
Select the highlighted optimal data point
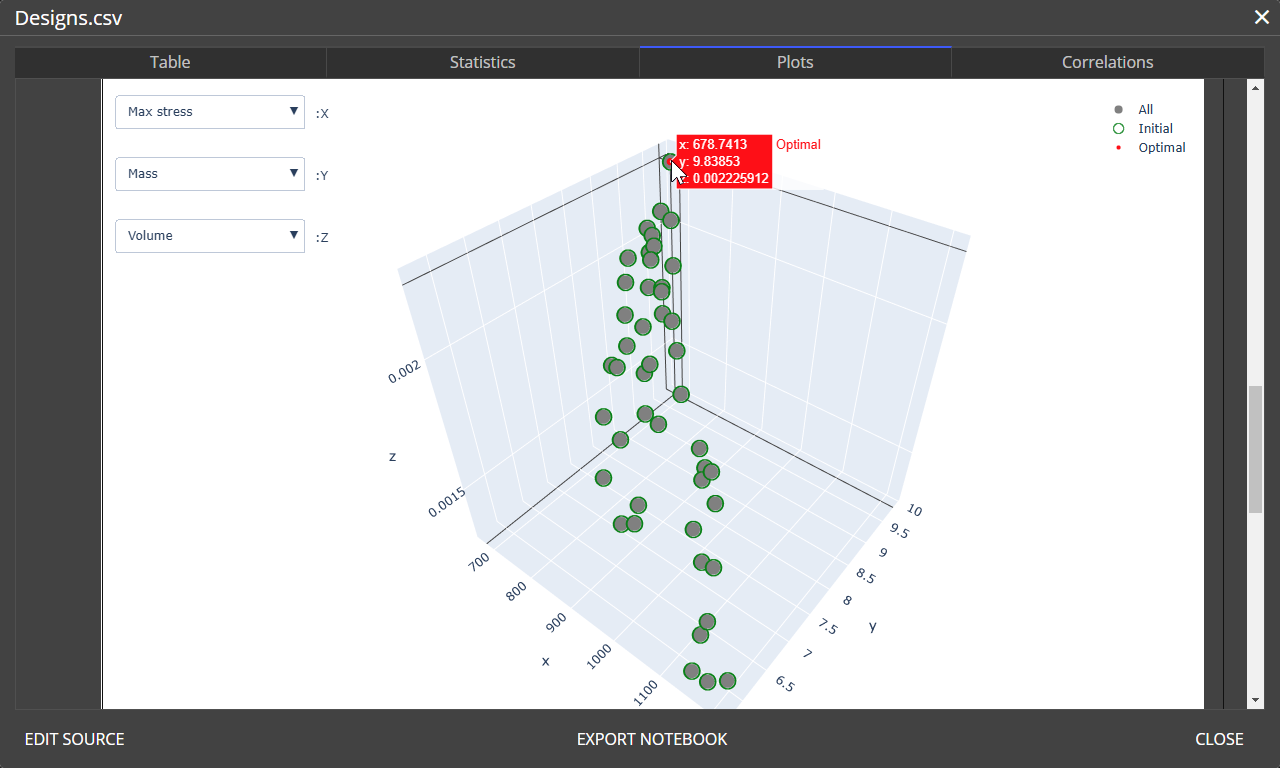[669, 161]
